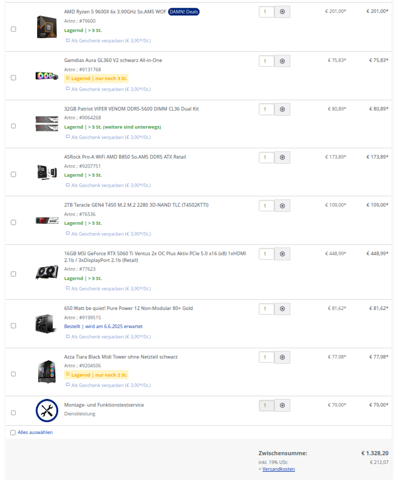Screen dimensions: 395x480
Task: Click the be quiet! Pure Power quantity field
Action: pyautogui.click(x=266, y=309)
